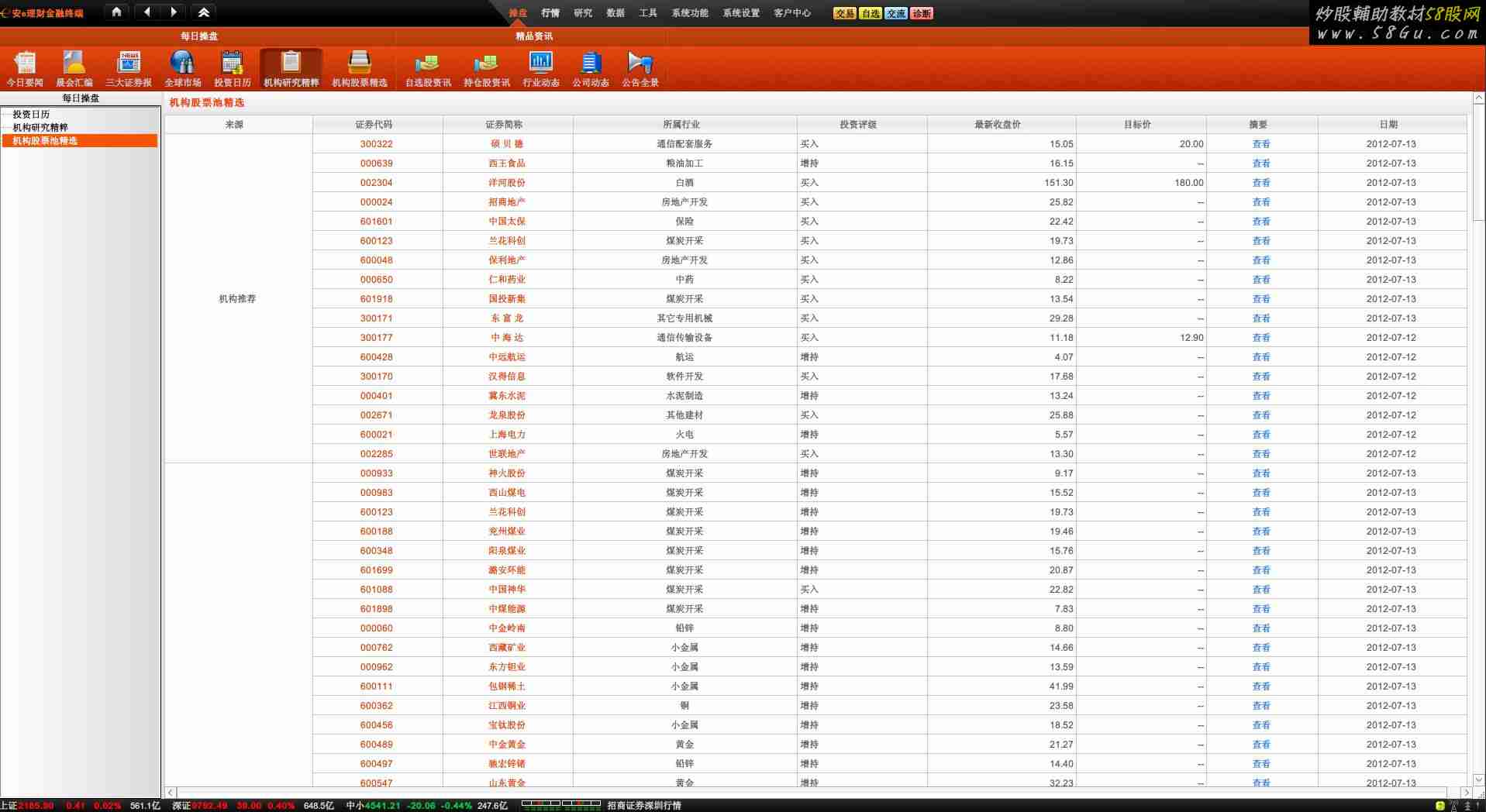Open stock name 保利地产 link
This screenshot has height=812, width=1486.
click(x=507, y=260)
